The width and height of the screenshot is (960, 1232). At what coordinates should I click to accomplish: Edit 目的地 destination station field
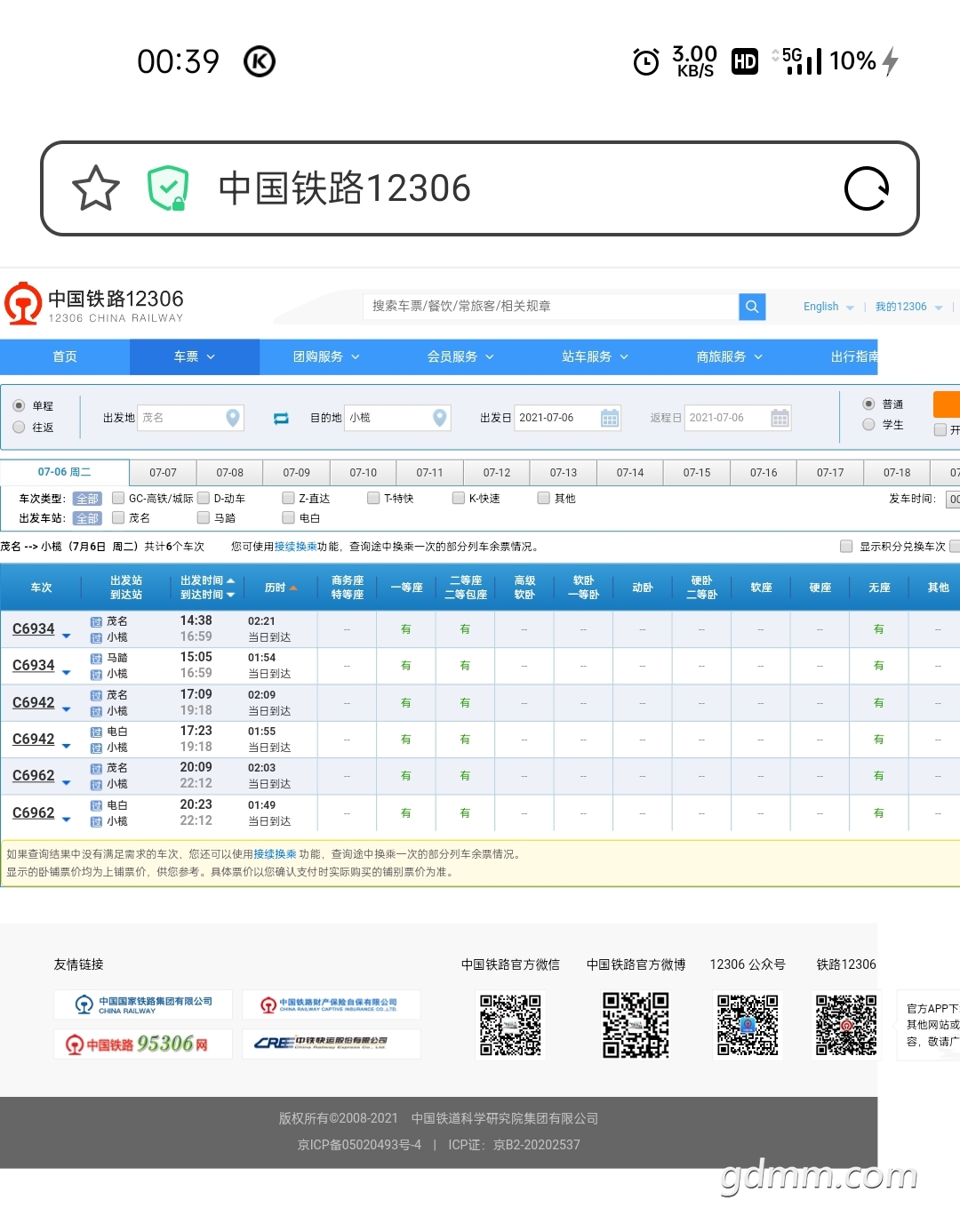pos(397,418)
